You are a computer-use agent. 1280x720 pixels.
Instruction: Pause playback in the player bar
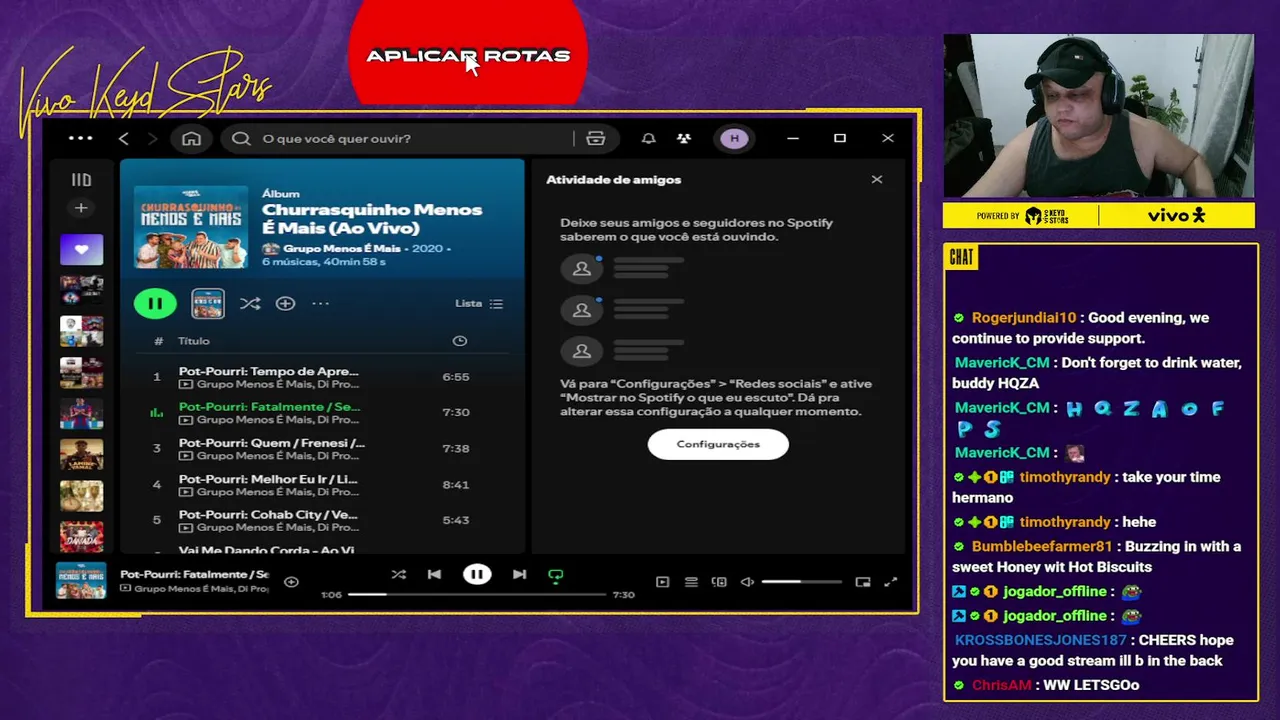coord(477,574)
